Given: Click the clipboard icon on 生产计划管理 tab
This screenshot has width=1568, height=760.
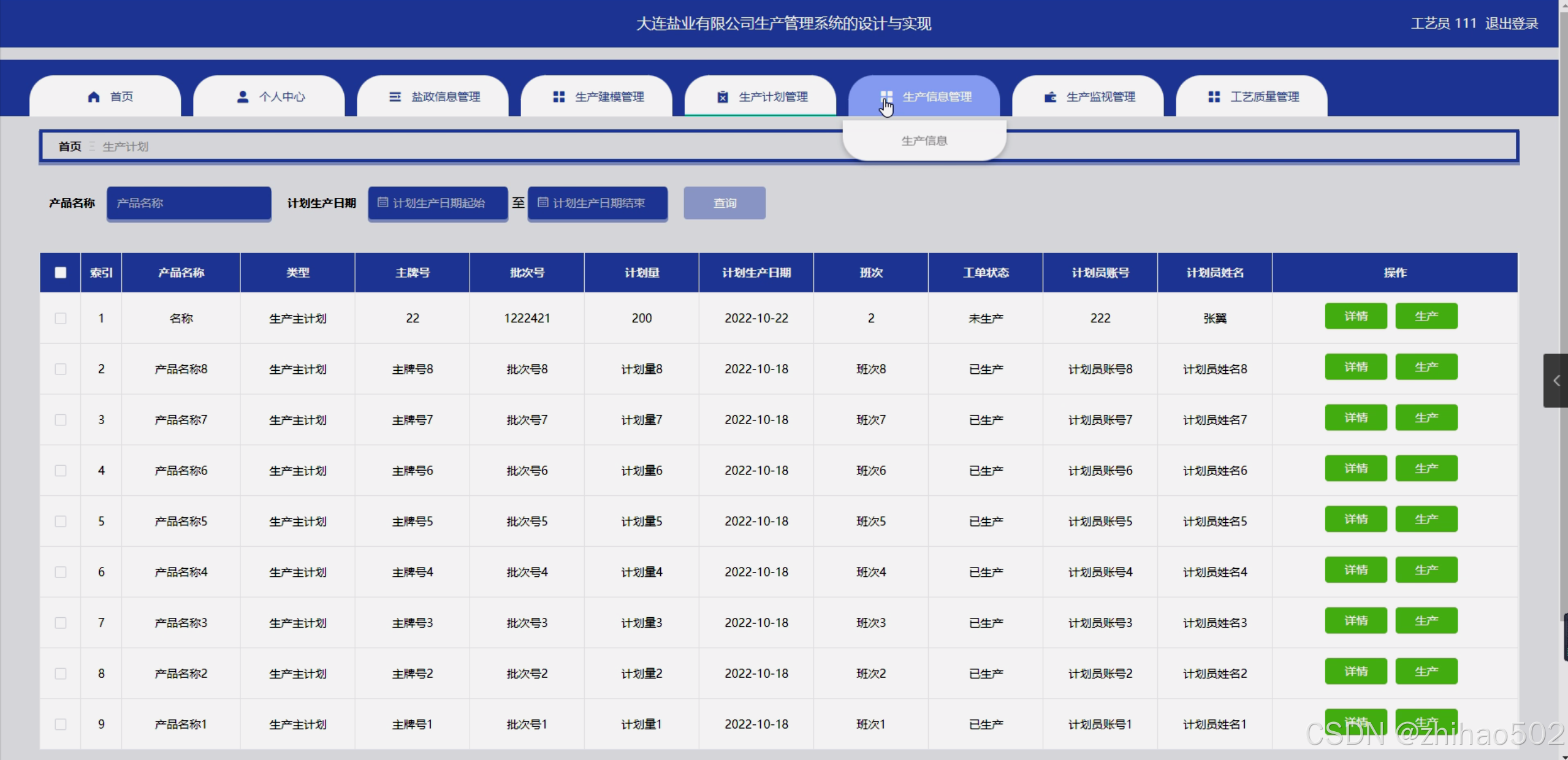Looking at the screenshot, I should [x=723, y=97].
